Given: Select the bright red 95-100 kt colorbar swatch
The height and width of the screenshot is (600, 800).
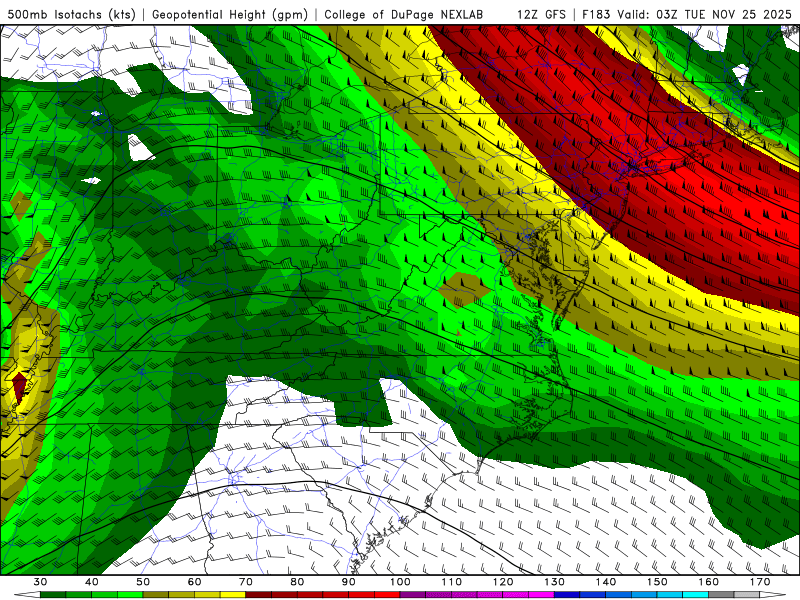Looking at the screenshot, I should click(387, 595).
